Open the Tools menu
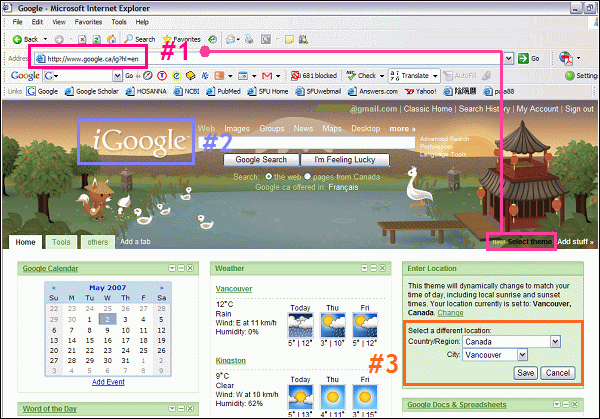 [119, 22]
